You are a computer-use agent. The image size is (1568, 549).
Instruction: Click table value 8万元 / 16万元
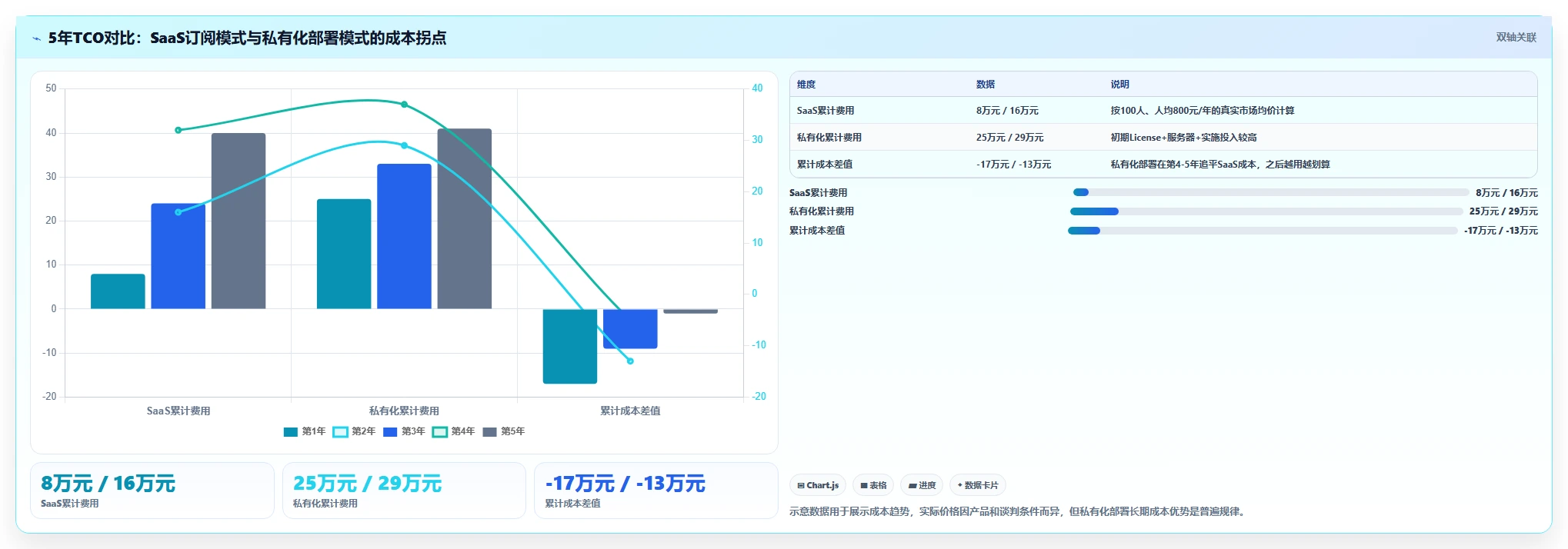[x=1006, y=111]
